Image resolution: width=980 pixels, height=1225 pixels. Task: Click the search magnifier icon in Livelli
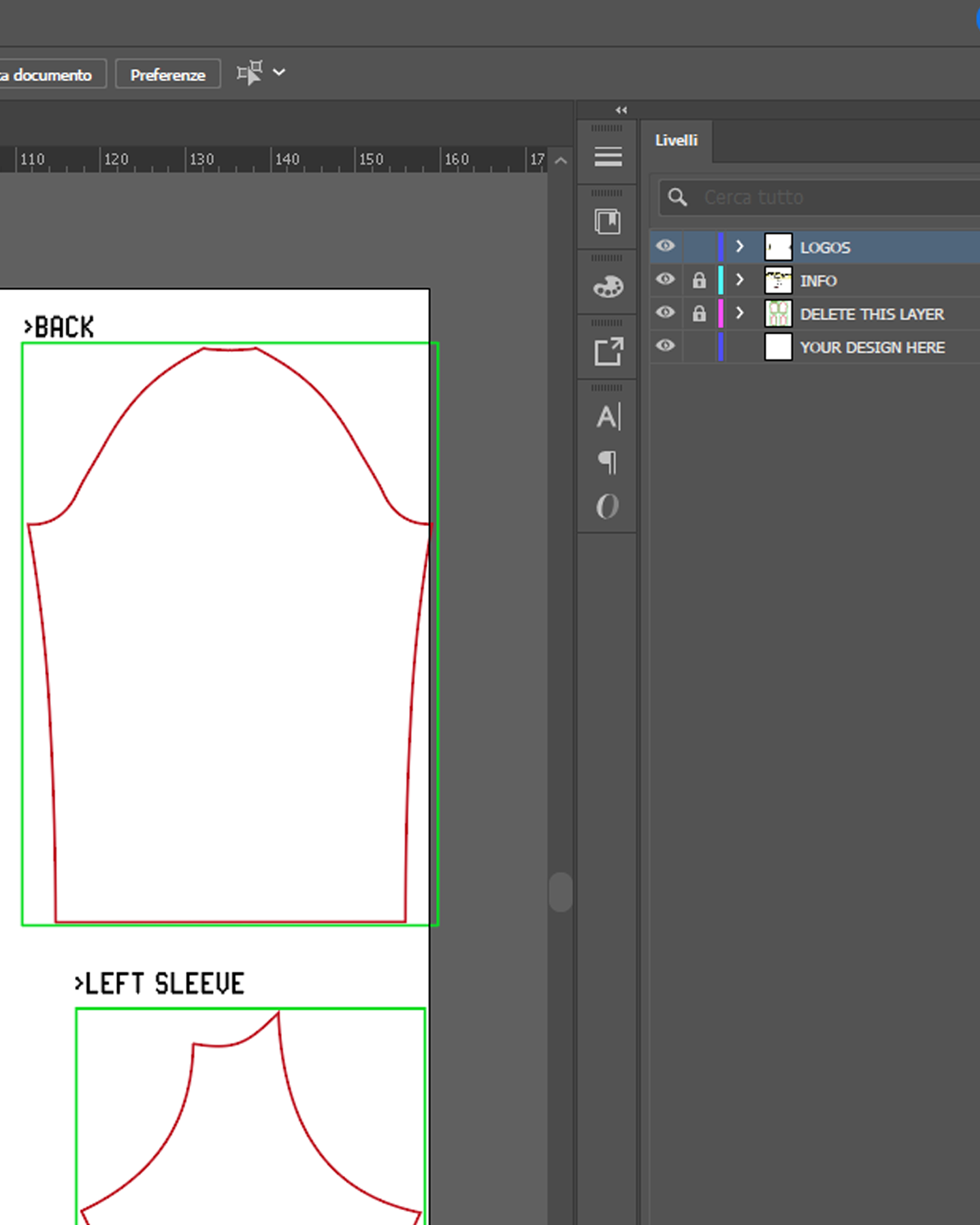coord(677,197)
